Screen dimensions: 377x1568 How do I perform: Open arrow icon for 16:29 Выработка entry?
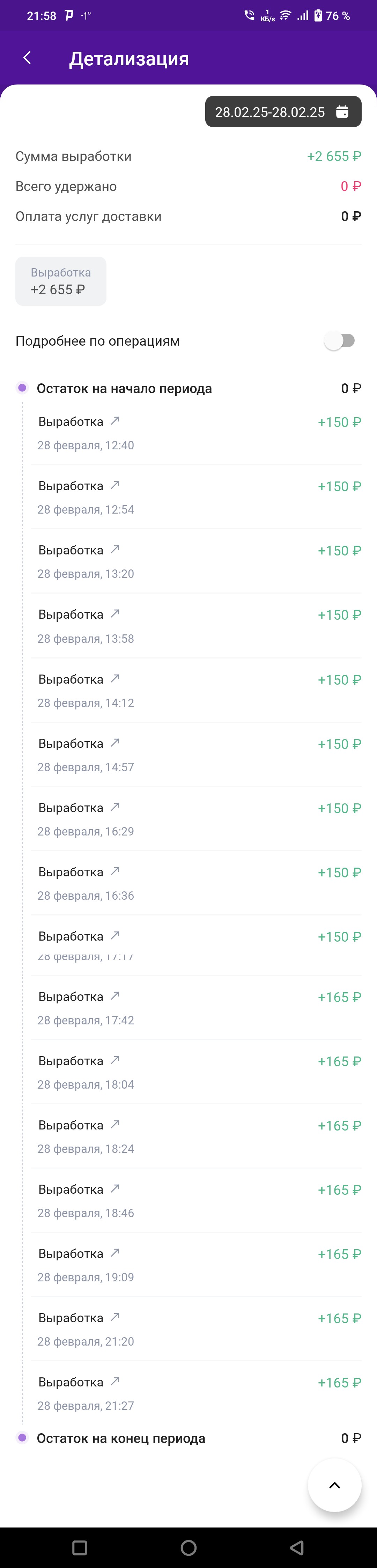[114, 807]
